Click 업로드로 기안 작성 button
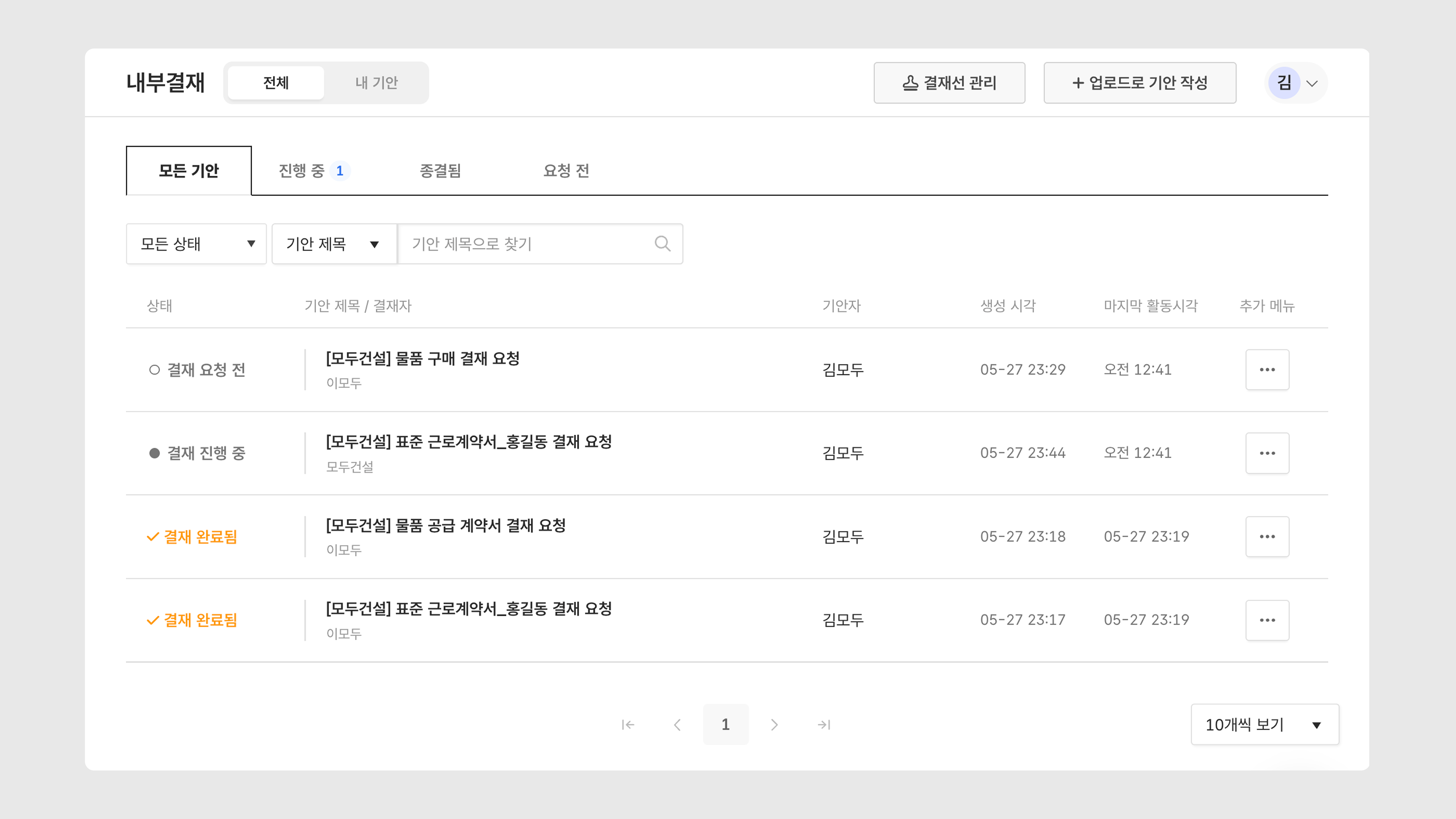 (x=1139, y=83)
